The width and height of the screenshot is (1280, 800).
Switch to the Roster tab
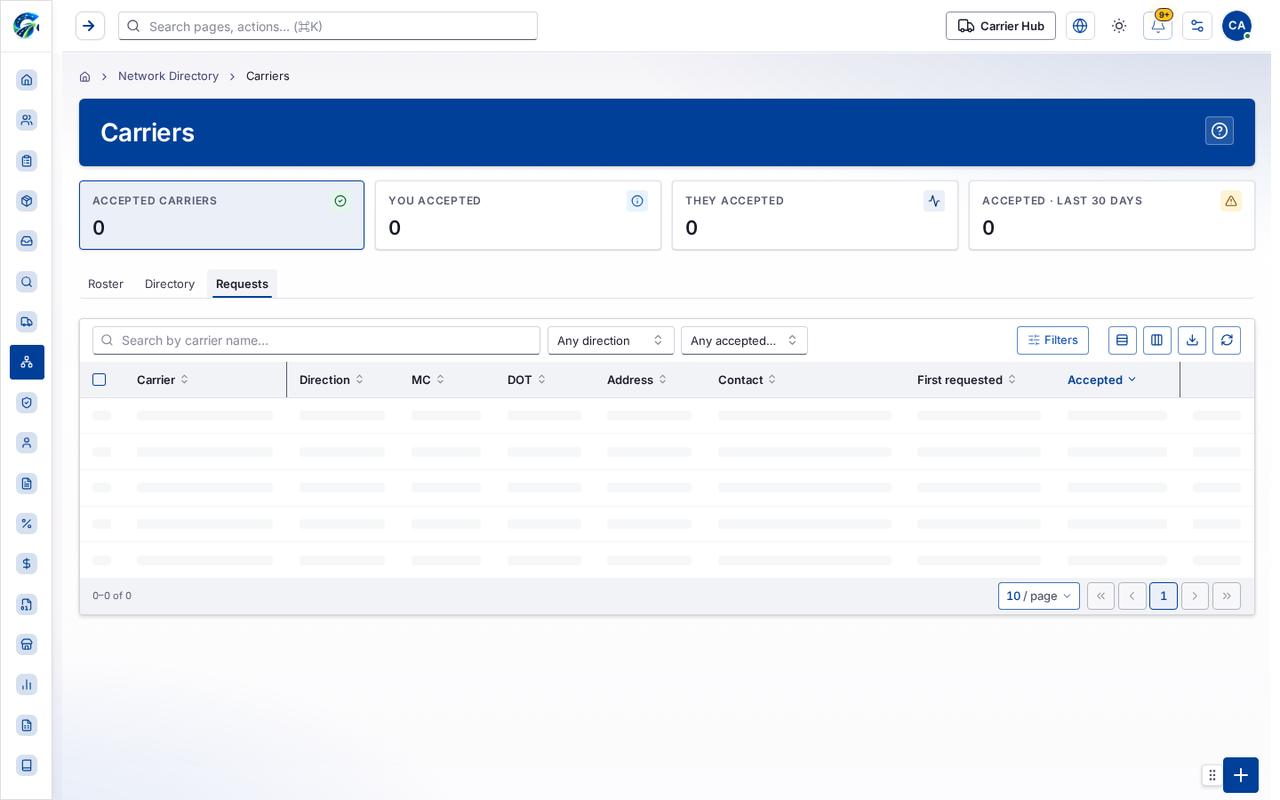pyautogui.click(x=106, y=284)
